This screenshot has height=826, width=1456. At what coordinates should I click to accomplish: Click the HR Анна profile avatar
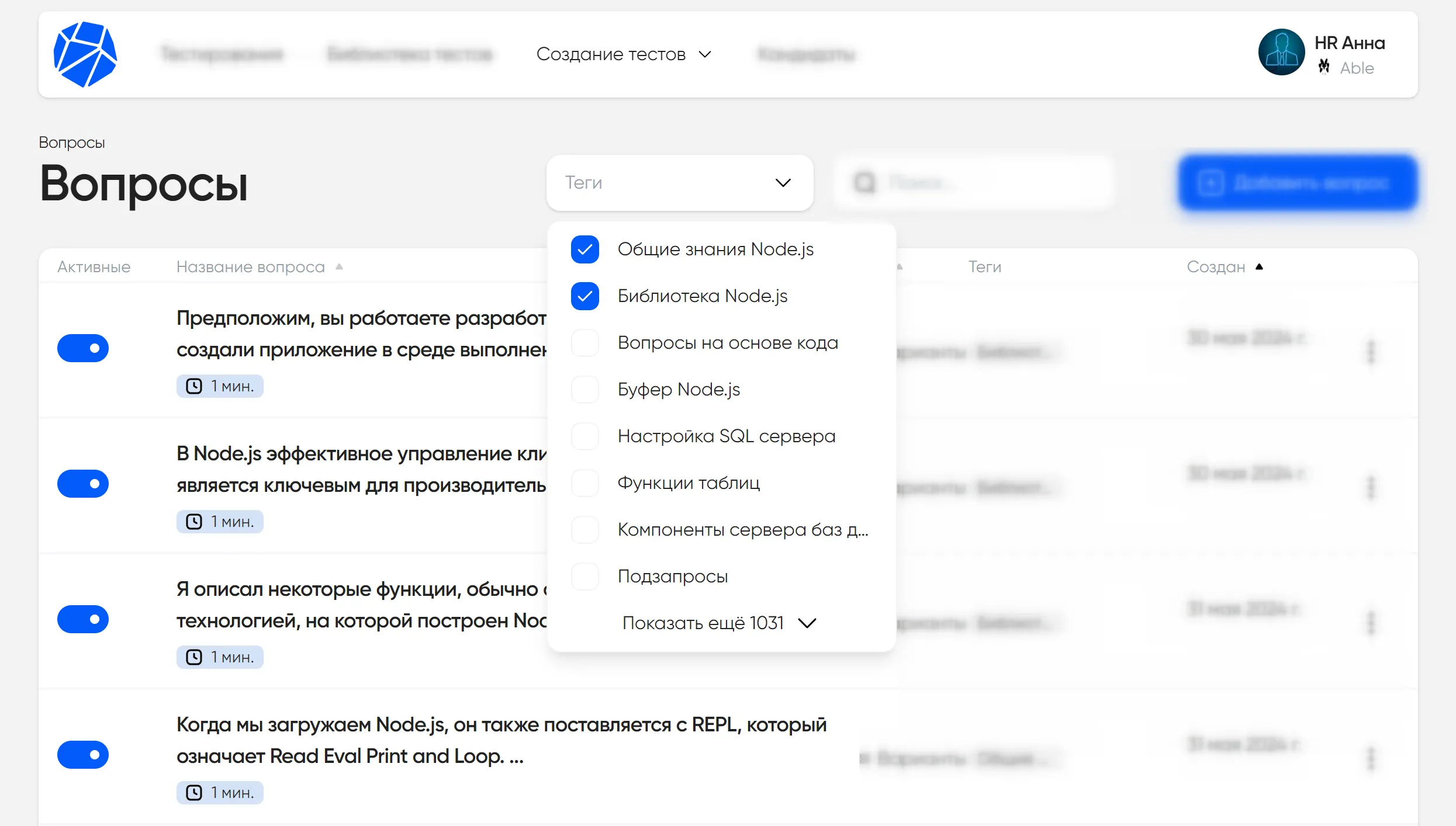[x=1281, y=53]
